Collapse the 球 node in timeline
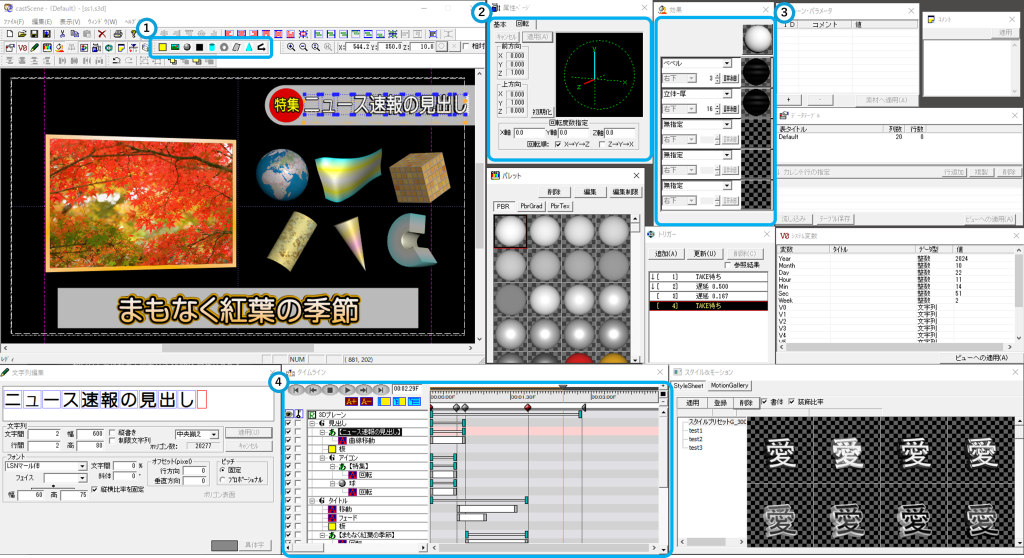The width and height of the screenshot is (1024, 558). (x=332, y=484)
